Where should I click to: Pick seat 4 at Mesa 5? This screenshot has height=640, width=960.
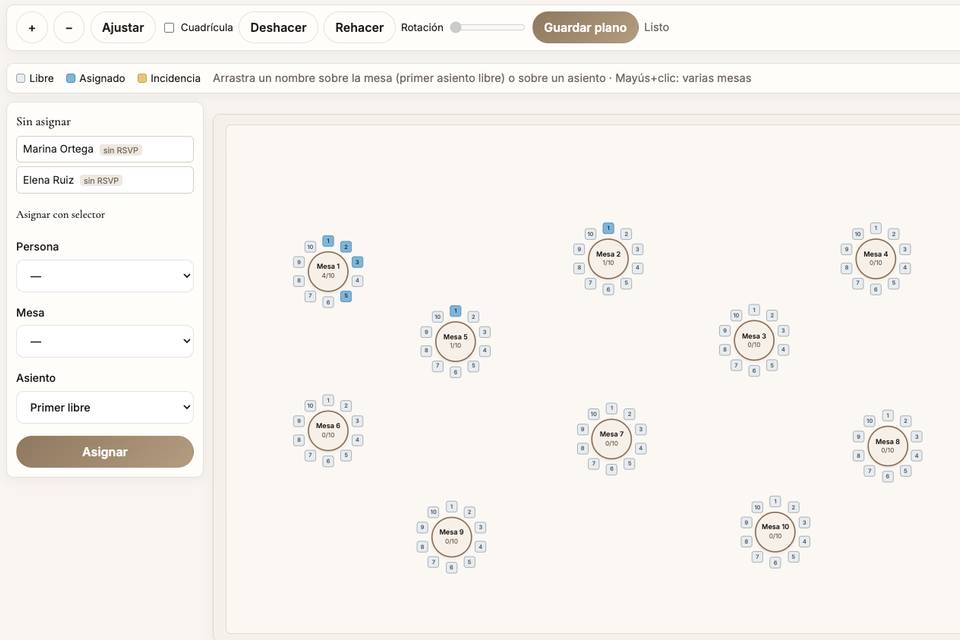[485, 351]
